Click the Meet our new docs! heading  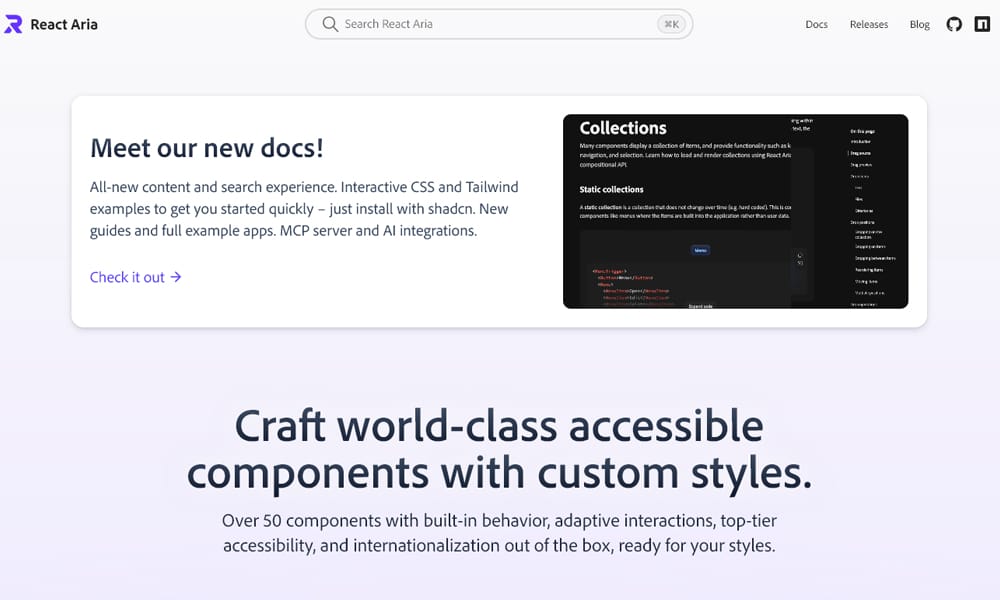pos(207,148)
